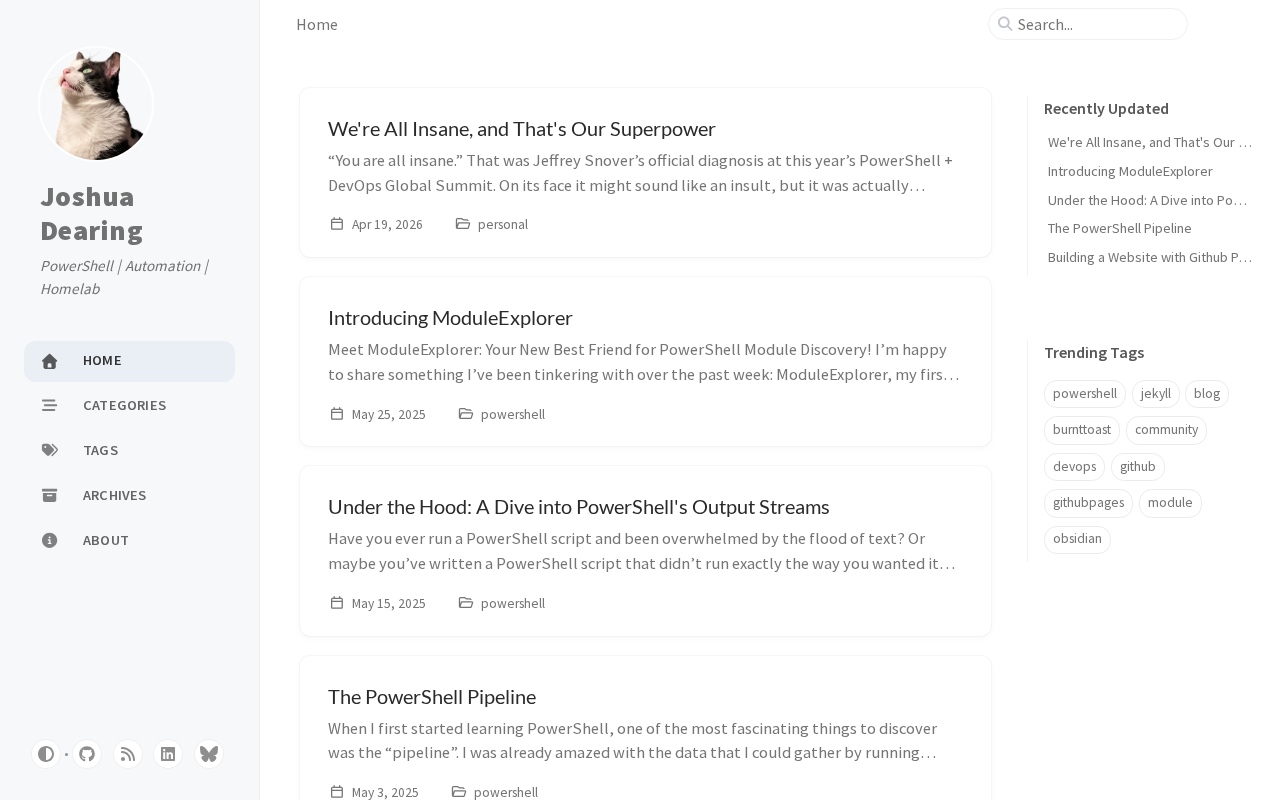Click the search magnifier icon

(1005, 24)
